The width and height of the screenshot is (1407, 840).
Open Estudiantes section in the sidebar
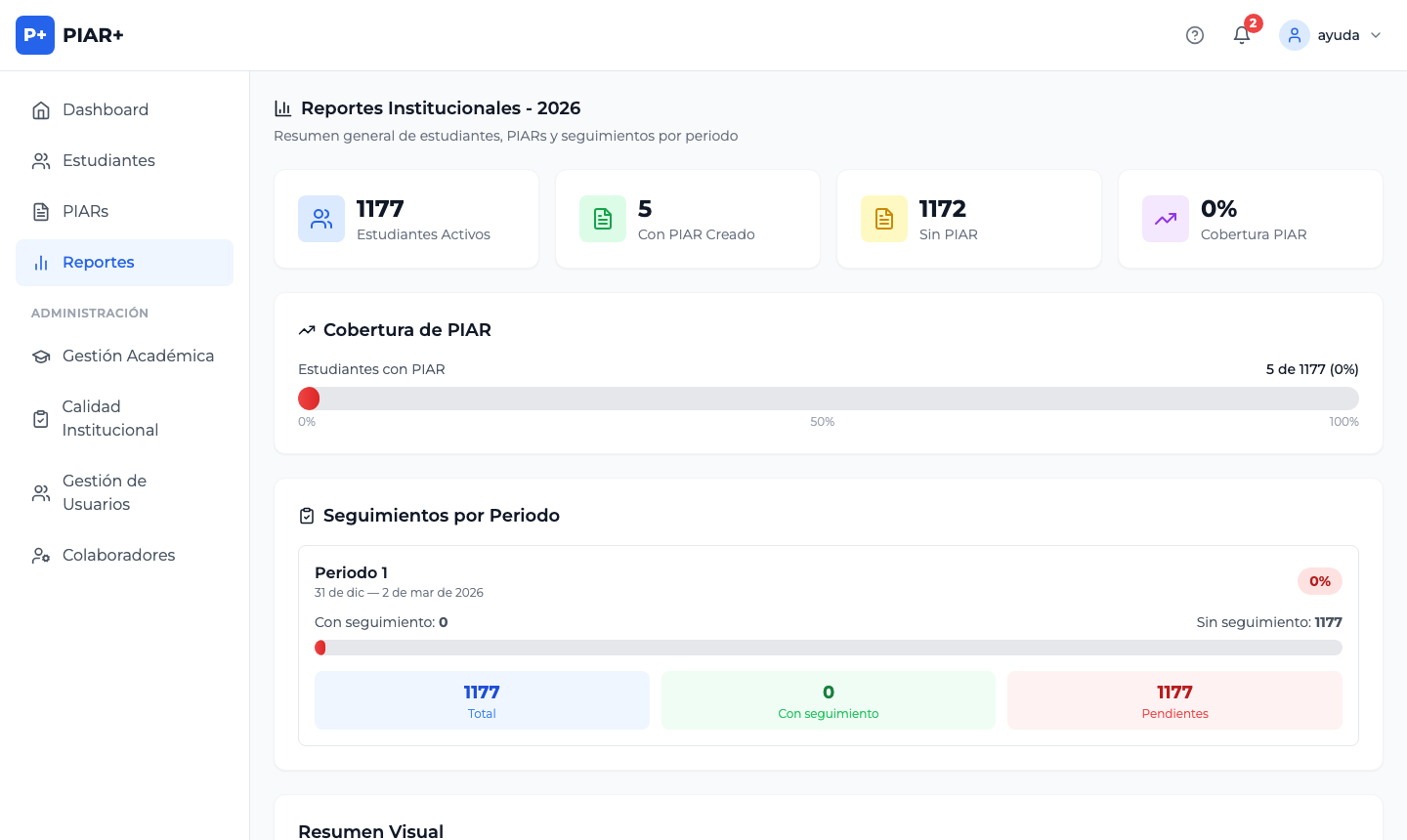108,160
